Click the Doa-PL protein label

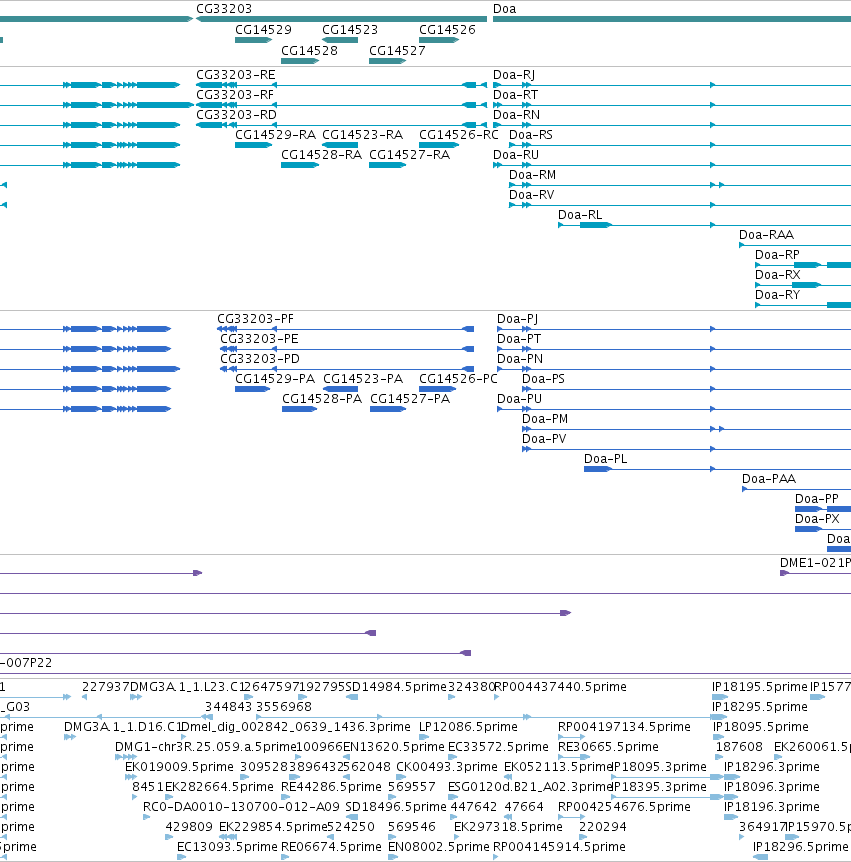605,458
